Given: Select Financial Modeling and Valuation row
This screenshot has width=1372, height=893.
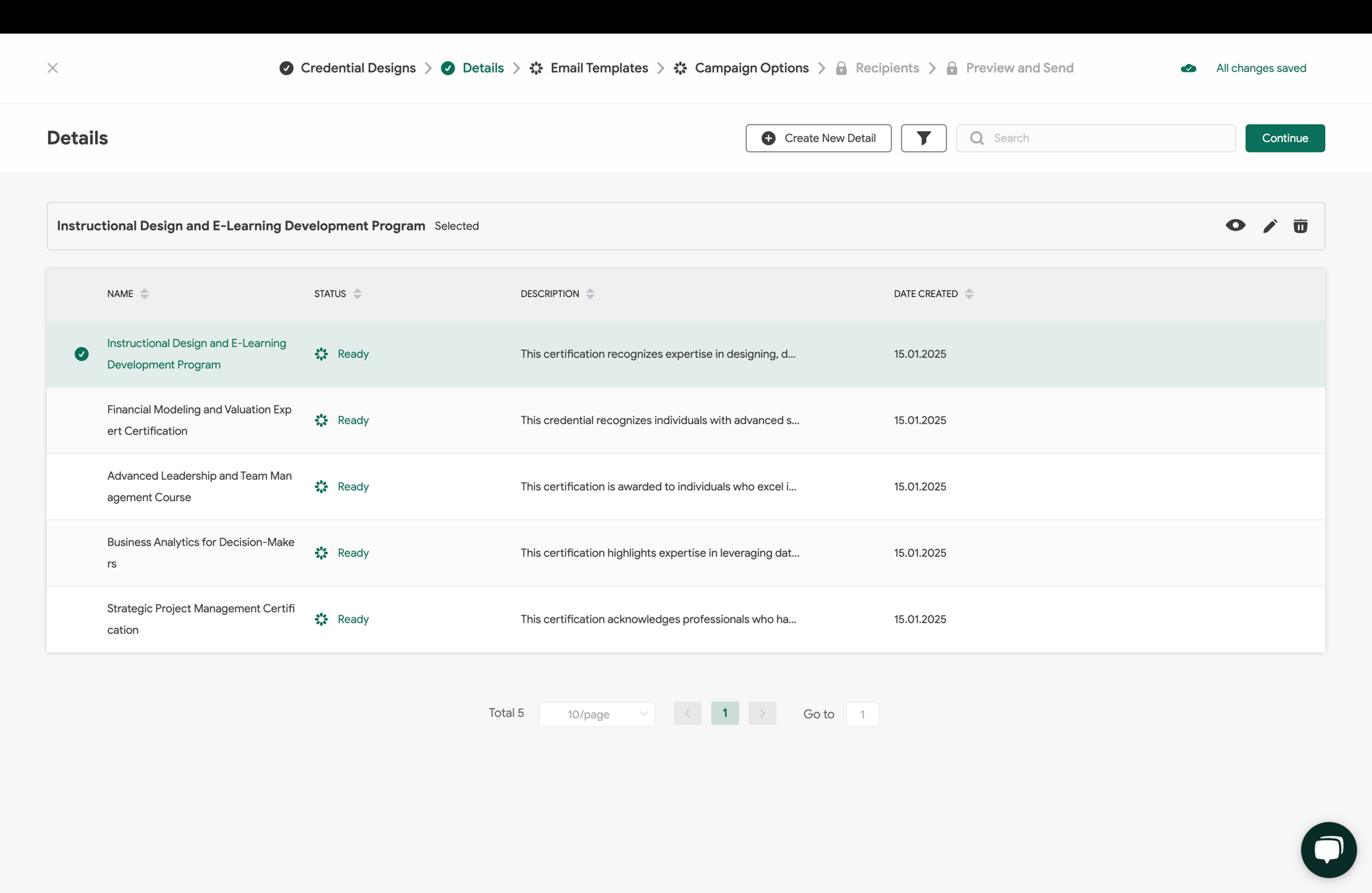Looking at the screenshot, I should (199, 420).
